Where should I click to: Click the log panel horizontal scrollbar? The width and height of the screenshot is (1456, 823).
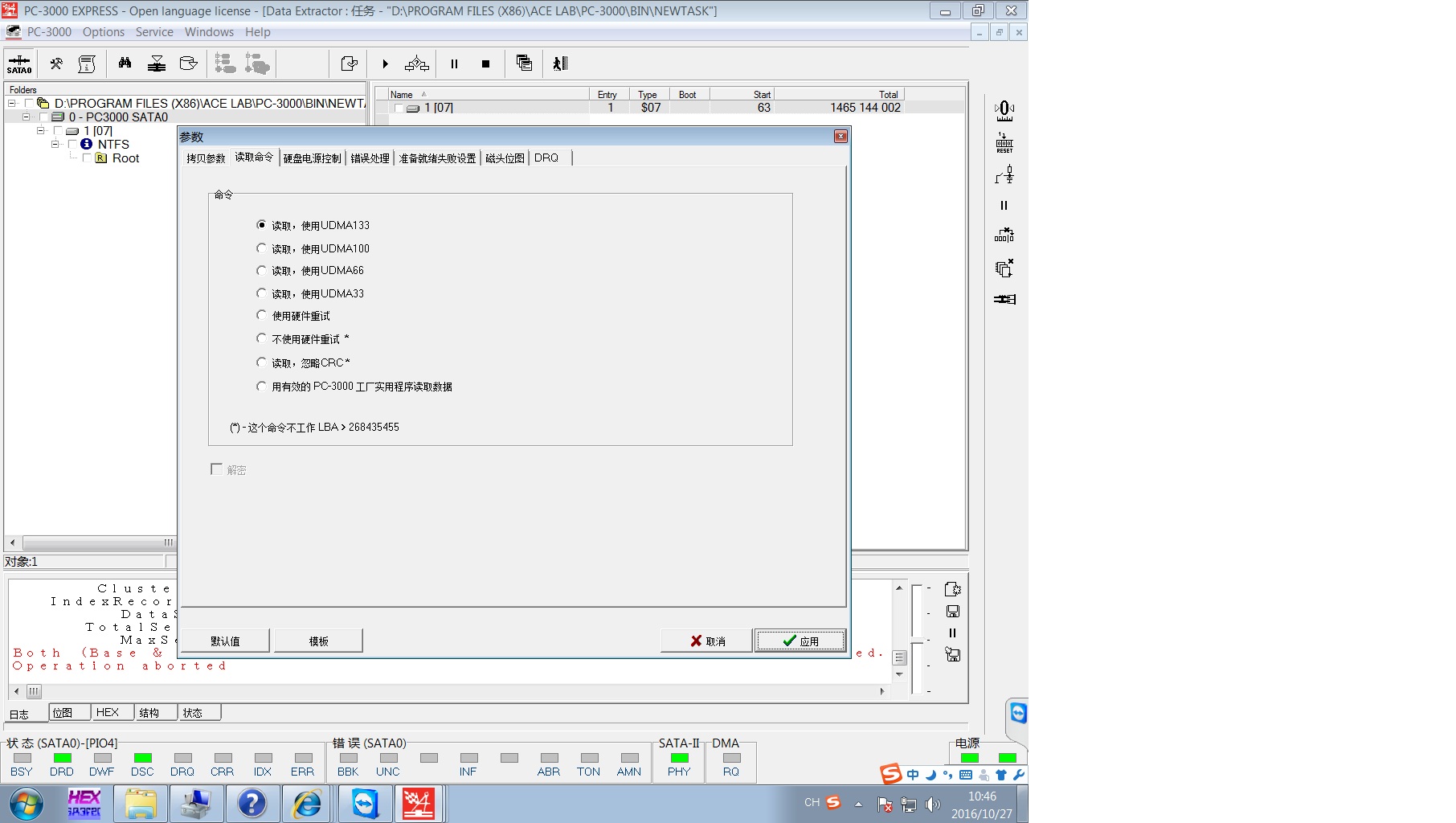451,691
